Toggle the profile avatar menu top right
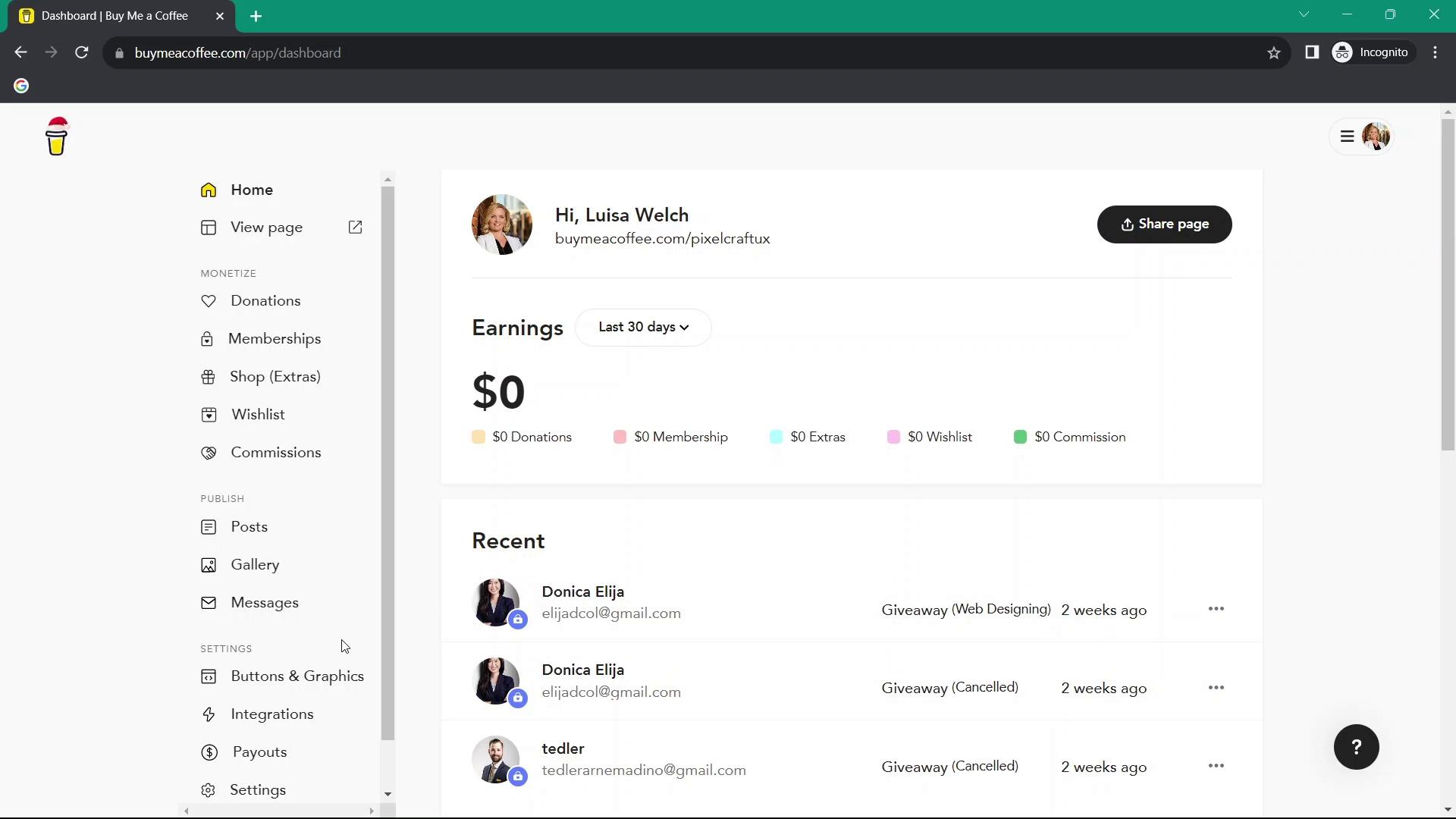The image size is (1456, 819). (1378, 136)
